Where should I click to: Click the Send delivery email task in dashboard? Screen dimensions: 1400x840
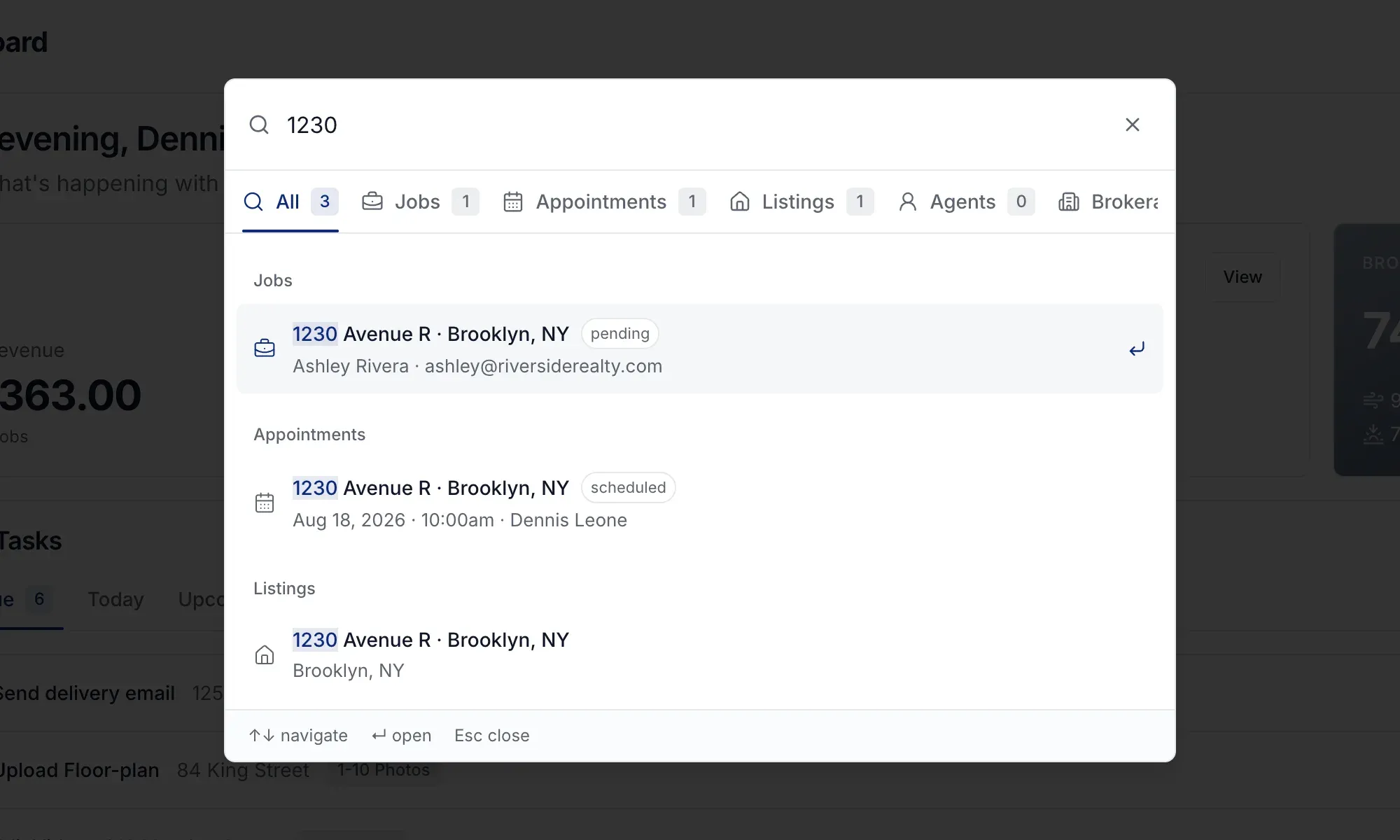87,693
